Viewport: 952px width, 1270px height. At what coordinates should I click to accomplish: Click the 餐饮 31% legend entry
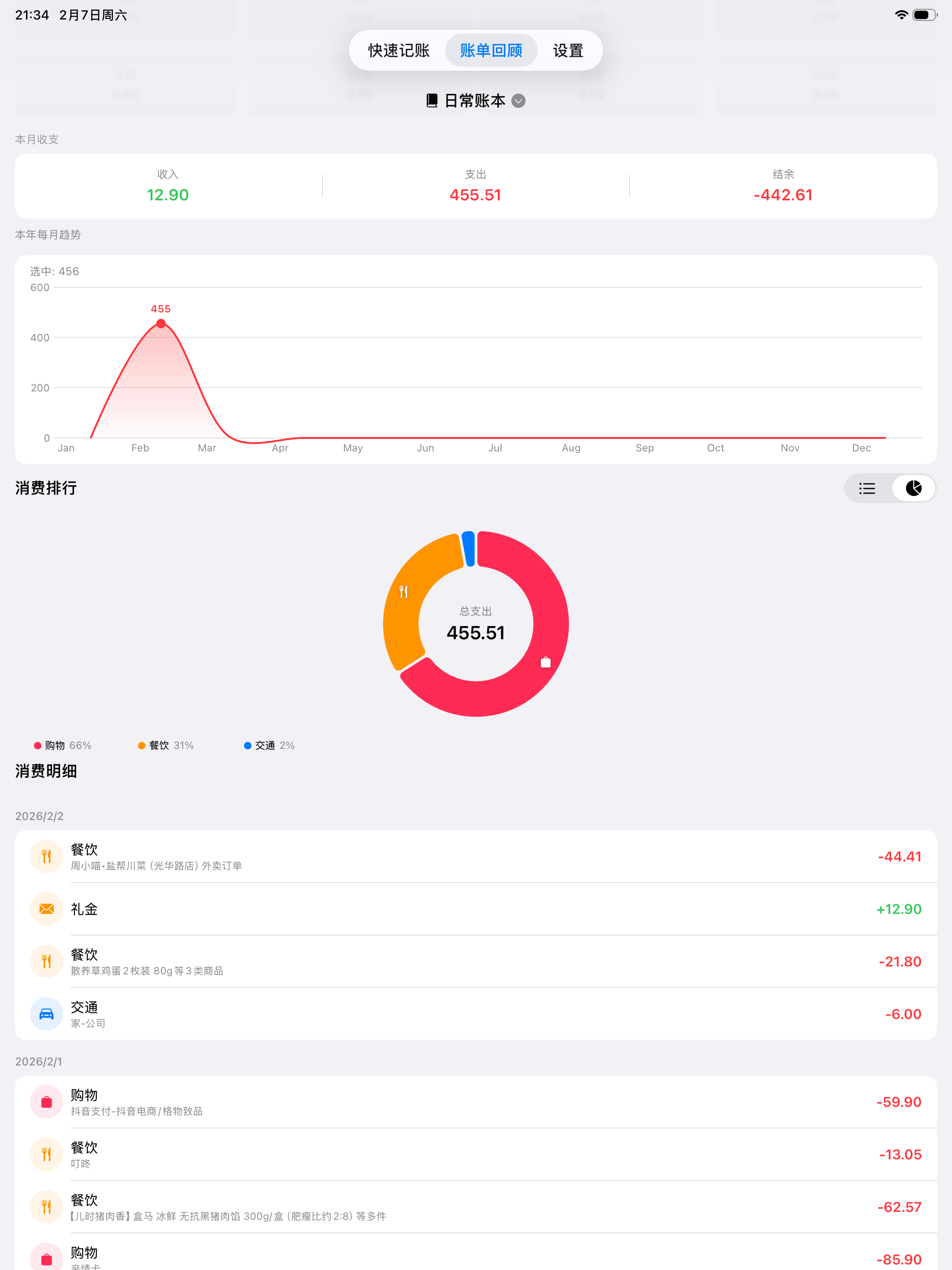tap(166, 745)
